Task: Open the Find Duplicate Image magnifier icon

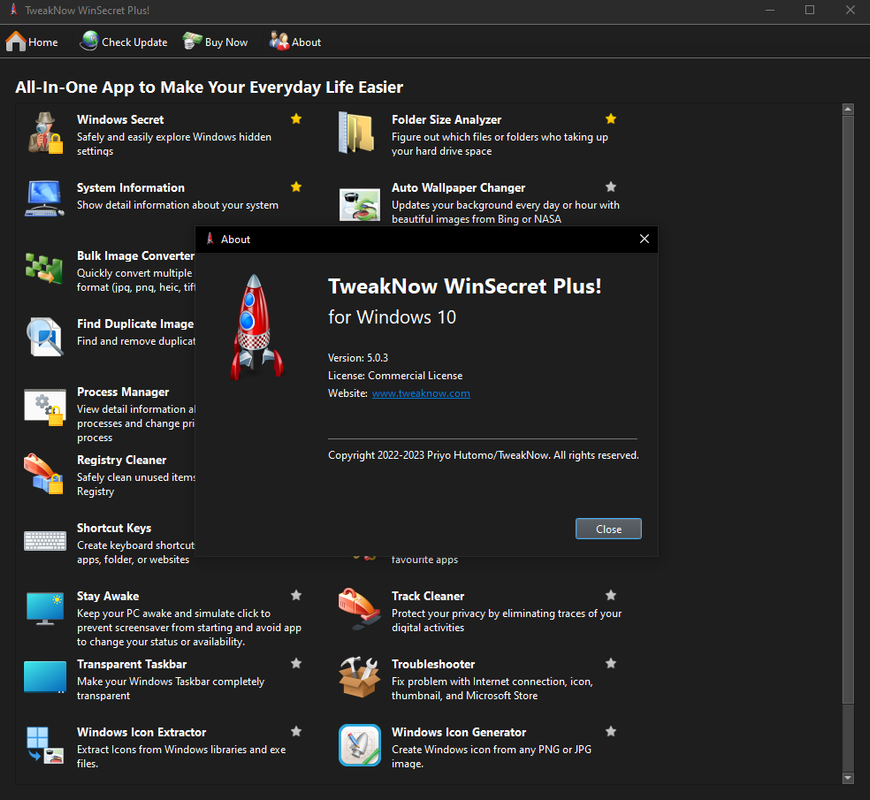Action: [x=44, y=336]
